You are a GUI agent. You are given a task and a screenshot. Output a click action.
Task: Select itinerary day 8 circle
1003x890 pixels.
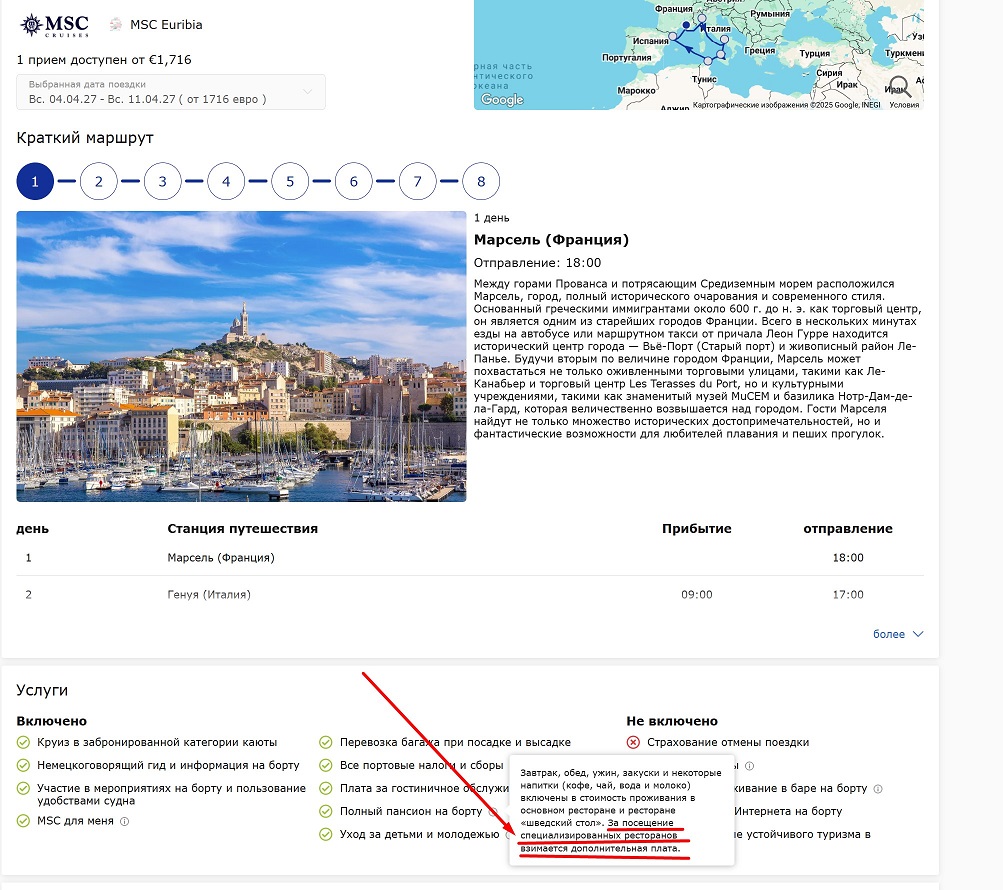pos(481,181)
